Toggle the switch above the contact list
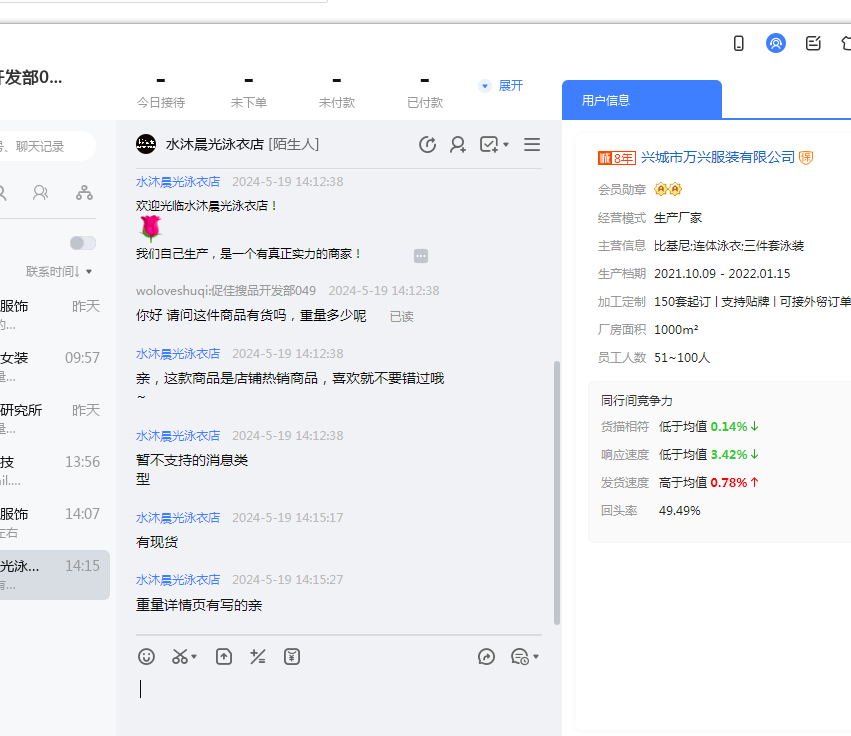The image size is (851, 736). pyautogui.click(x=83, y=243)
